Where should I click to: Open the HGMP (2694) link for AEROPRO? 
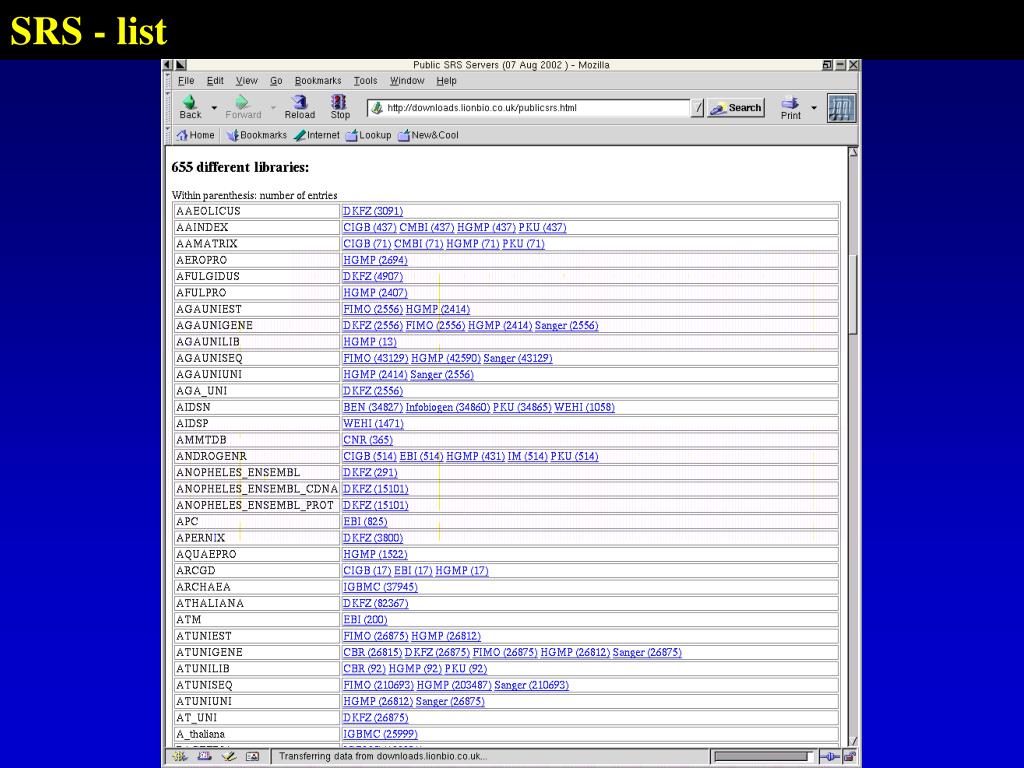(x=375, y=260)
